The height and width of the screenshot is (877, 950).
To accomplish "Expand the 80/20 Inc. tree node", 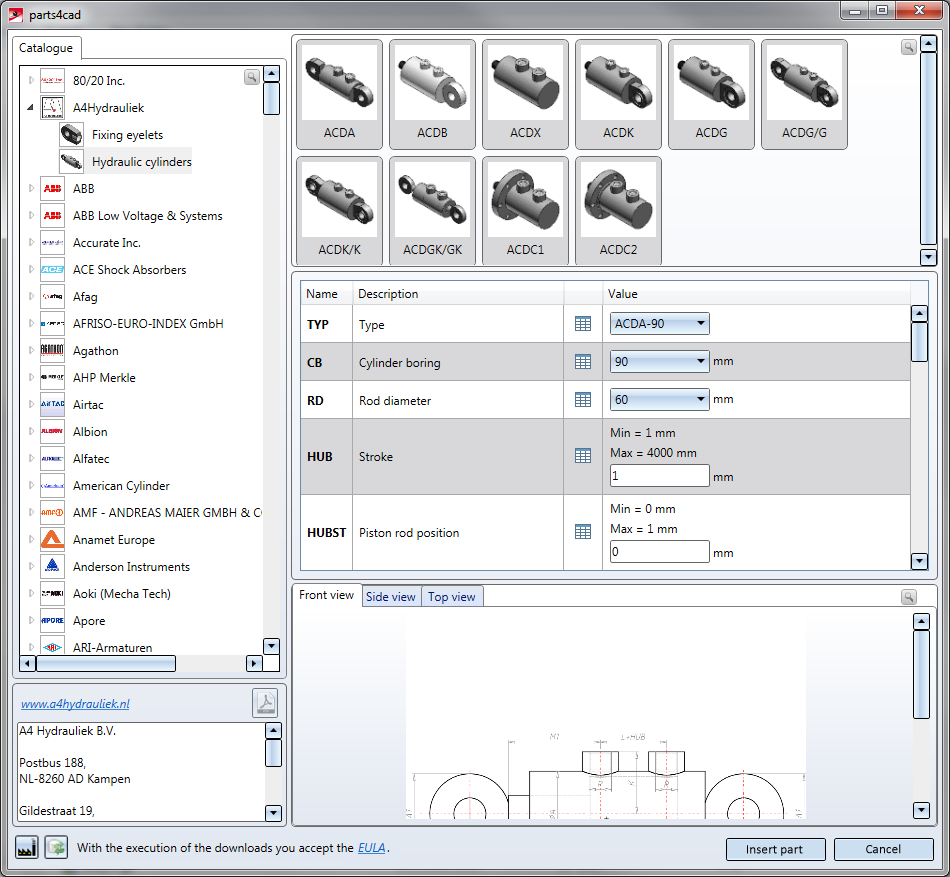I will coord(31,80).
